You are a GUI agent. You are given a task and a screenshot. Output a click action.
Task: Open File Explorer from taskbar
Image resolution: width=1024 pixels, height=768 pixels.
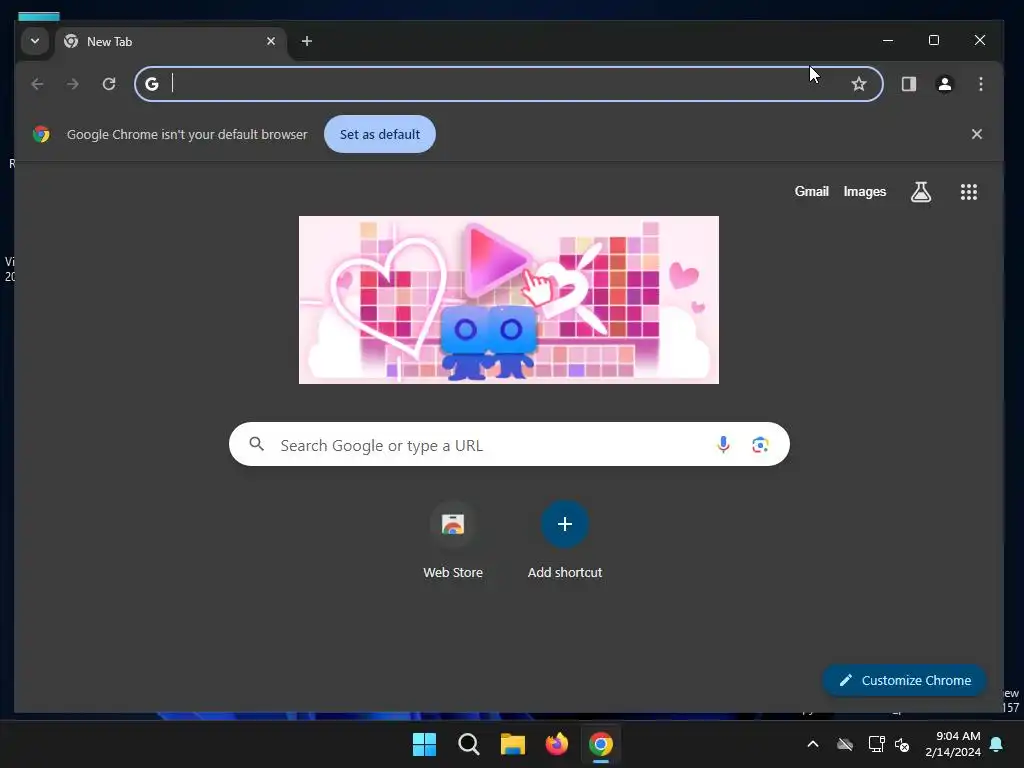click(x=513, y=744)
